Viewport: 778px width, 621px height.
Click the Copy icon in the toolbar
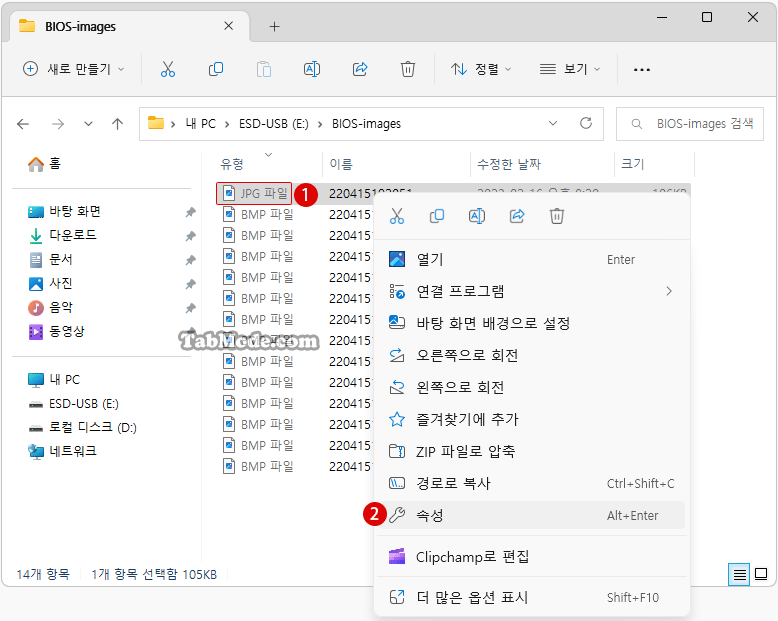(x=215, y=69)
